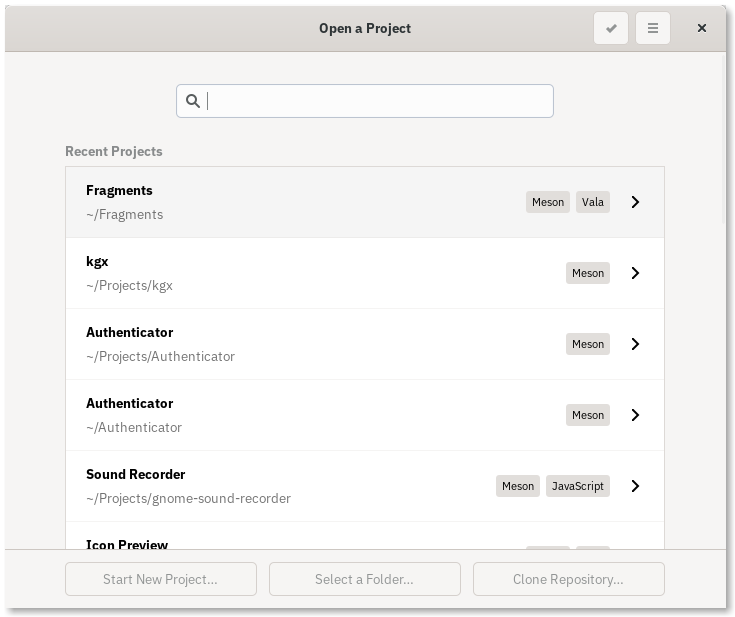Open the kgx project row chevron
735x617 pixels.
(635, 273)
